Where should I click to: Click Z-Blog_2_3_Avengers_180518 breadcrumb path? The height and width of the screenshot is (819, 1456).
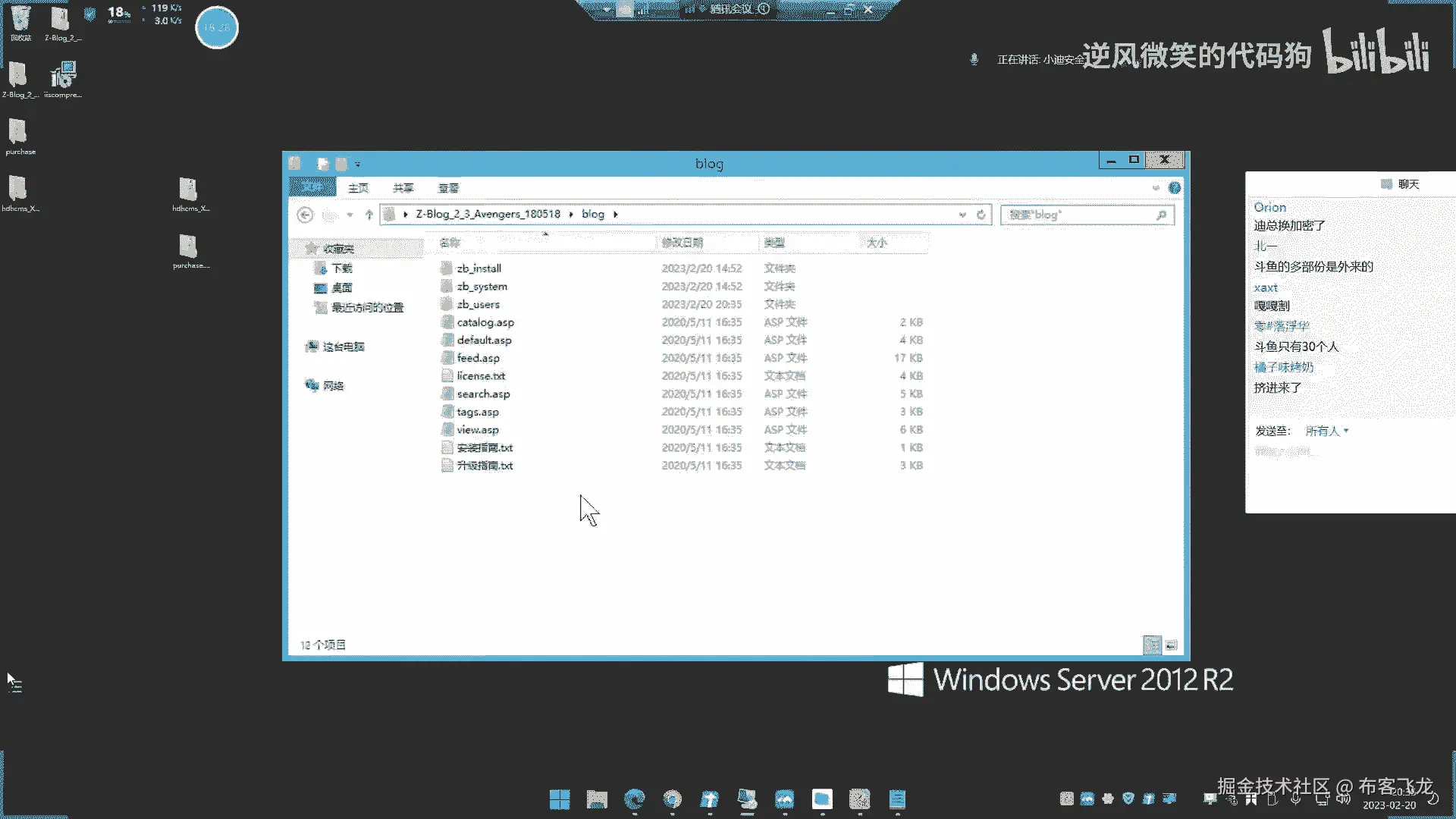click(x=488, y=215)
